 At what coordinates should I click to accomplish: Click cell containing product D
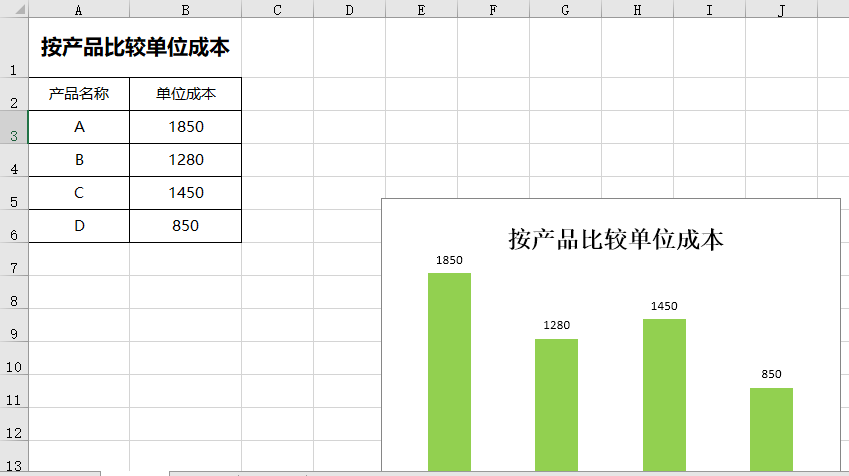point(79,226)
